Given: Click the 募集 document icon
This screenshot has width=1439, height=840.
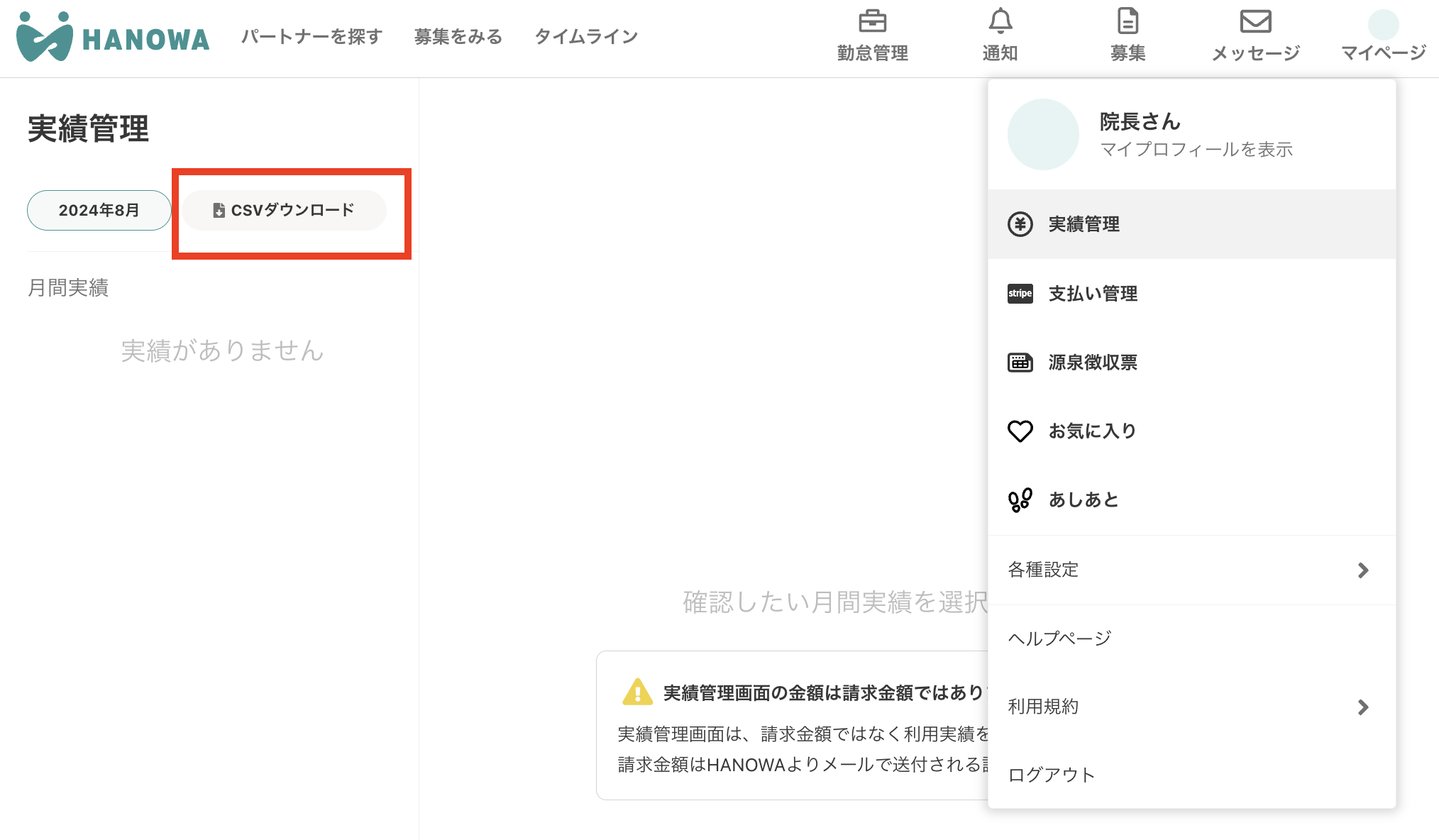Looking at the screenshot, I should pyautogui.click(x=1128, y=22).
